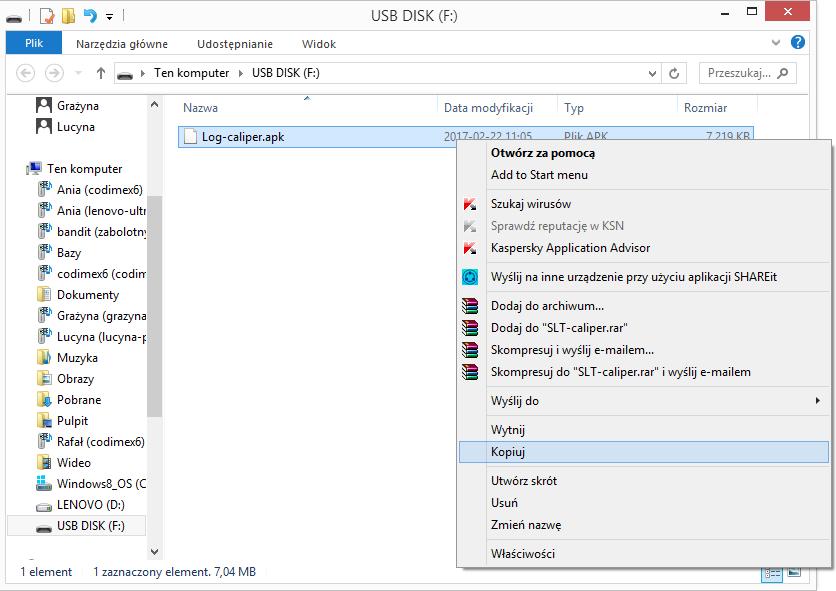Open the Dokumenty folder
The image size is (836, 591).
(x=78, y=294)
